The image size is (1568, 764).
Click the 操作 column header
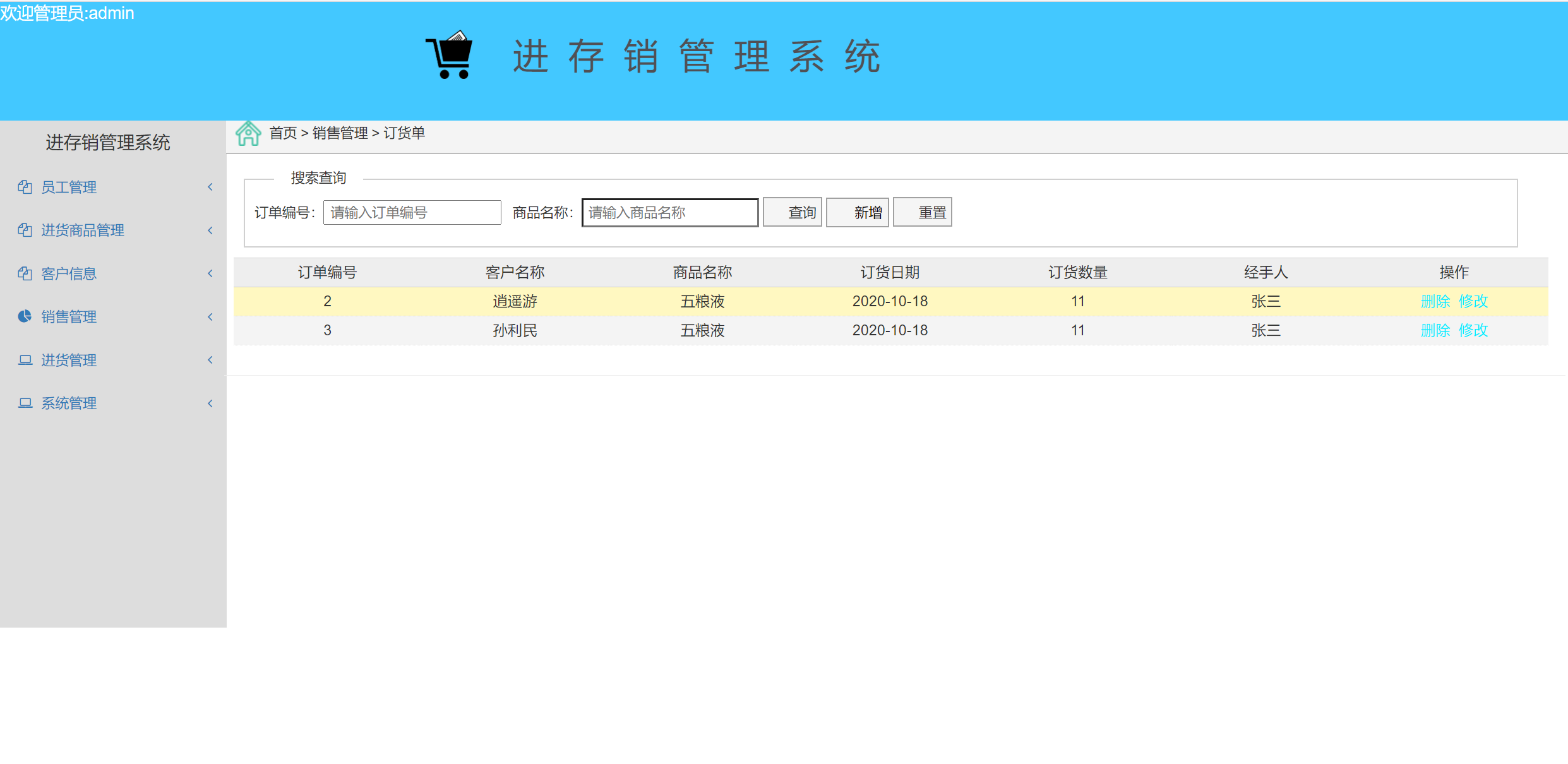pos(1454,272)
